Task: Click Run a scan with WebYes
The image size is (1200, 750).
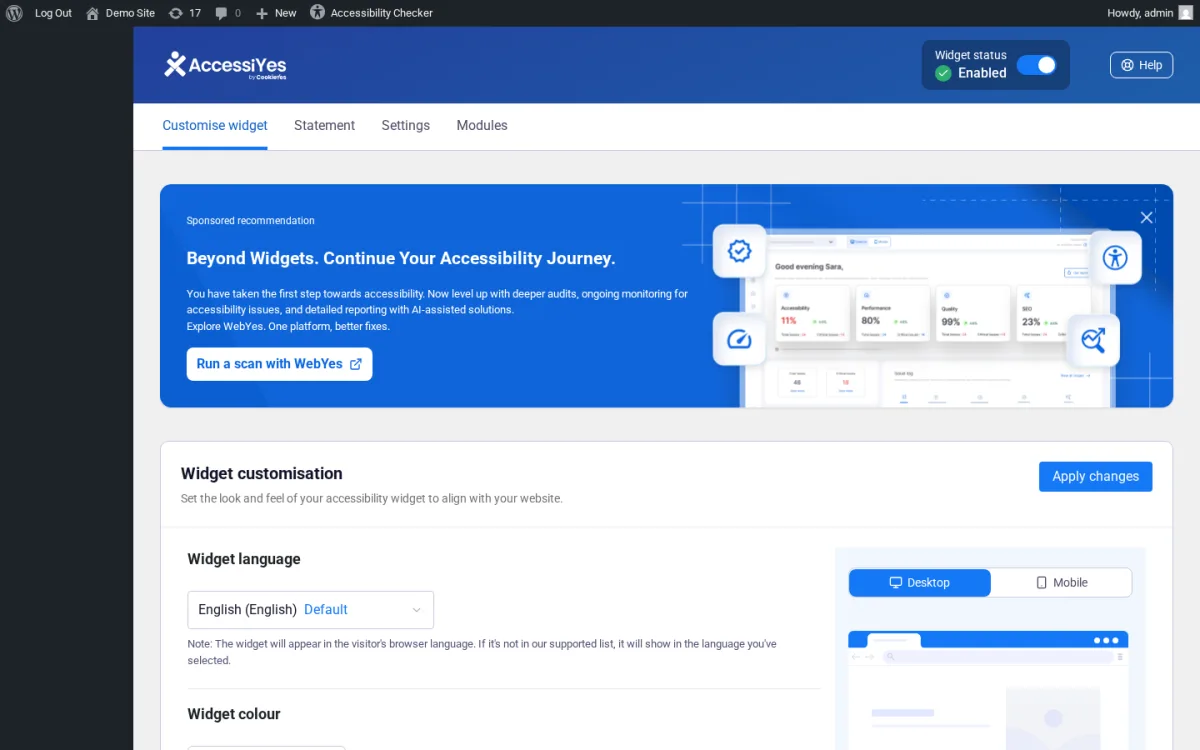Action: coord(279,364)
